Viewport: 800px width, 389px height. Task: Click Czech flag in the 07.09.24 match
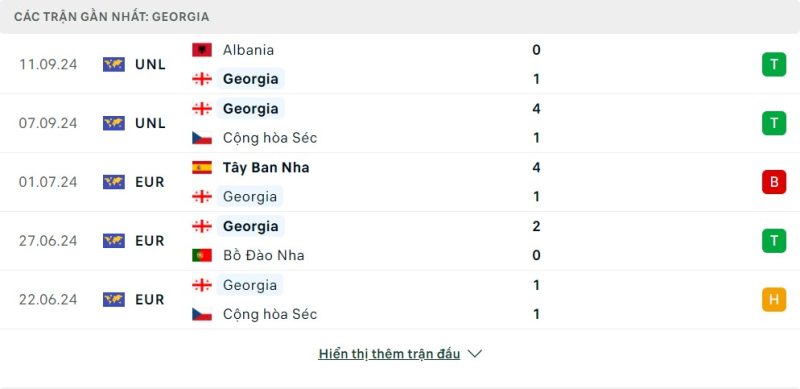click(x=202, y=138)
